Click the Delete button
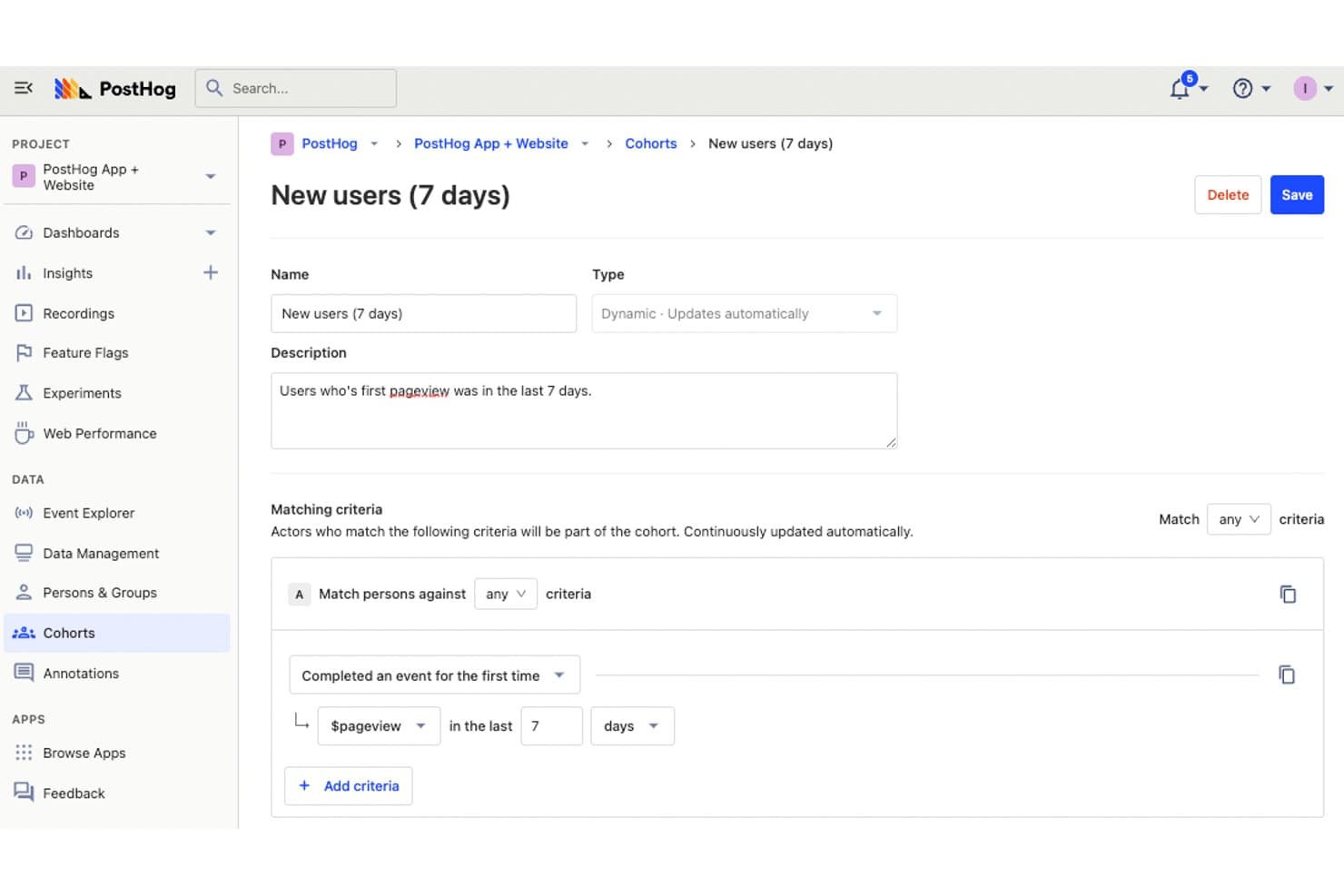 tap(1228, 194)
